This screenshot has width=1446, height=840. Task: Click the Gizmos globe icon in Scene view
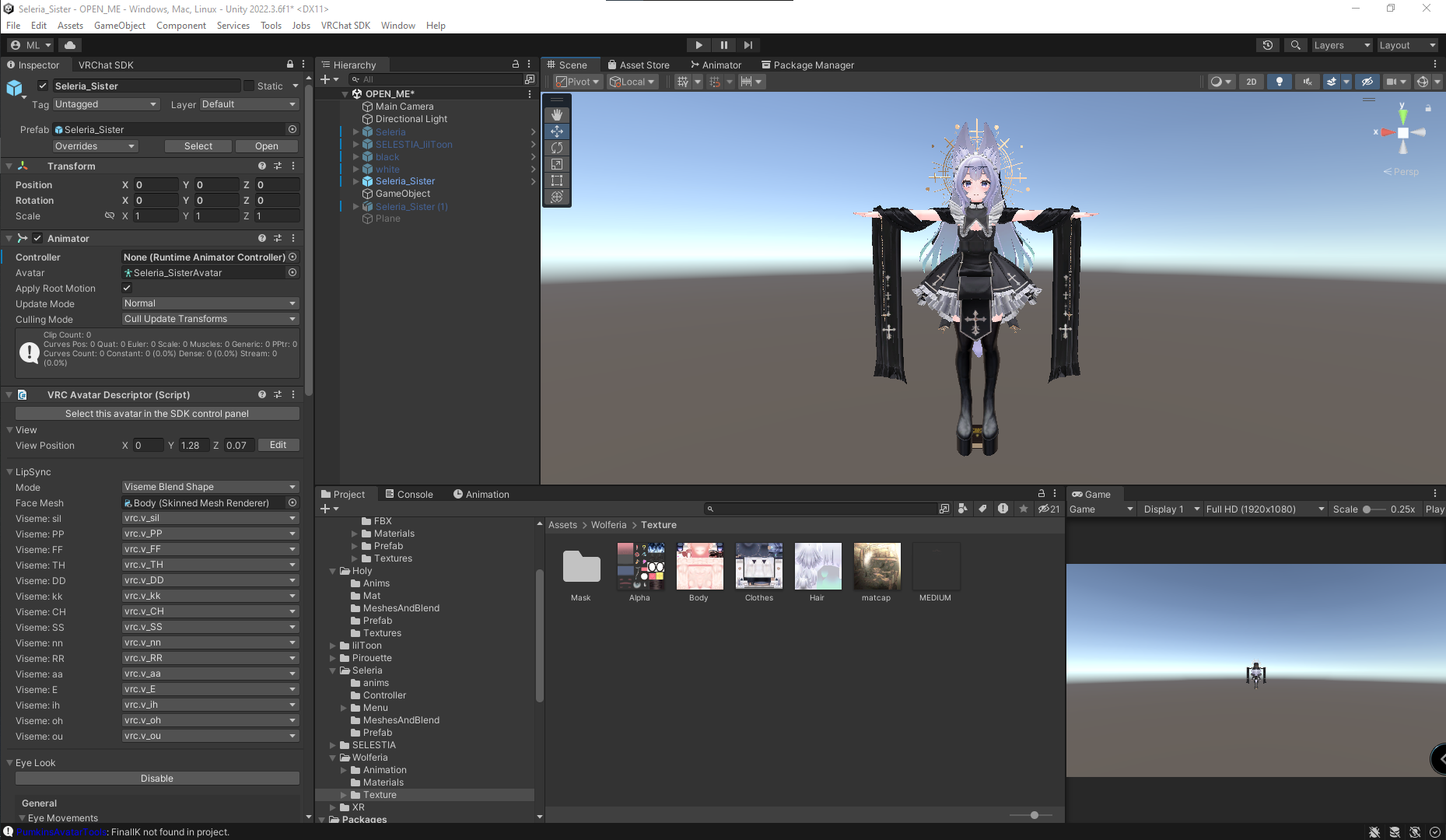pyautogui.click(x=1422, y=82)
